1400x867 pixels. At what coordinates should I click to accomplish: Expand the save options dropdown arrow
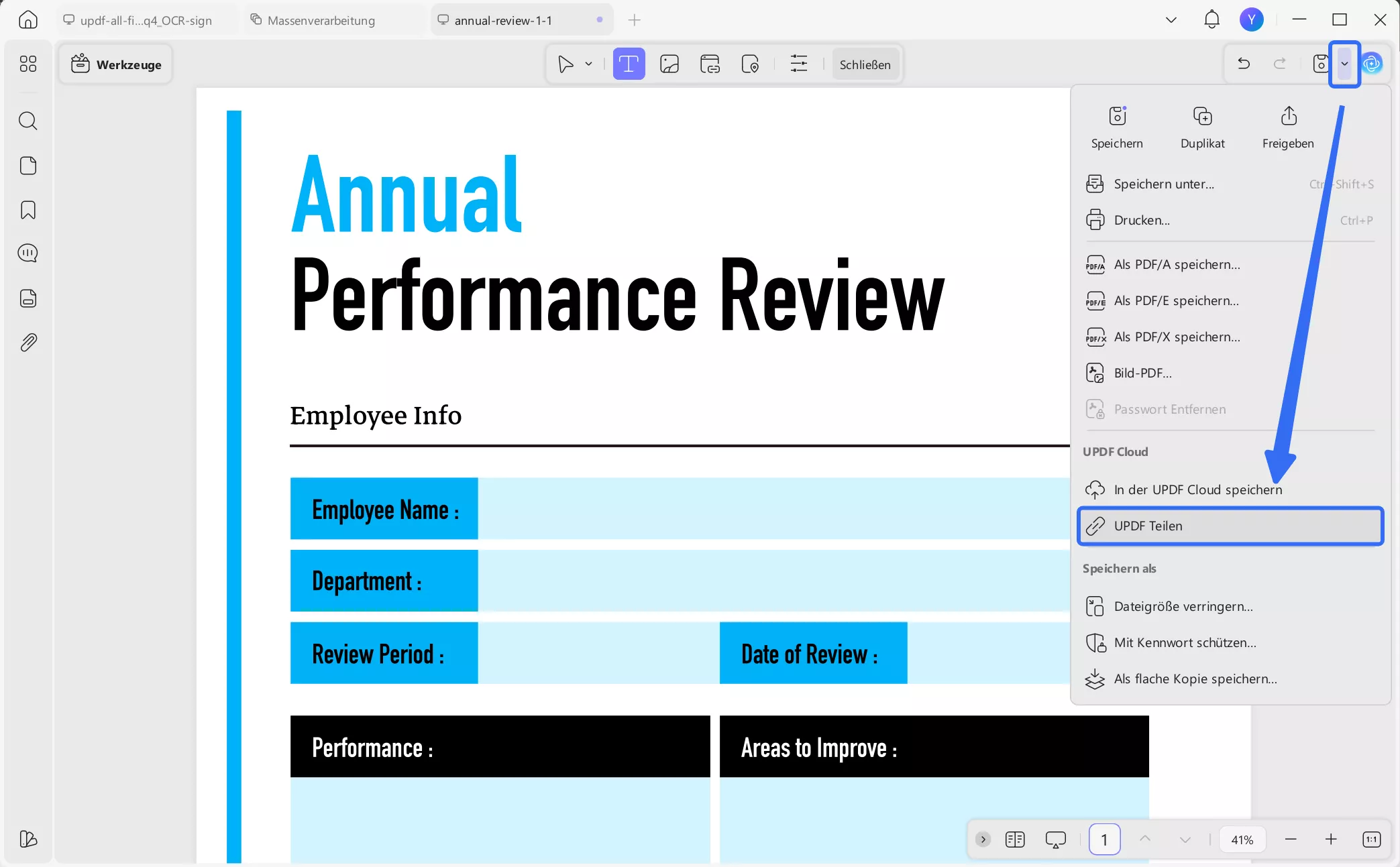1344,64
